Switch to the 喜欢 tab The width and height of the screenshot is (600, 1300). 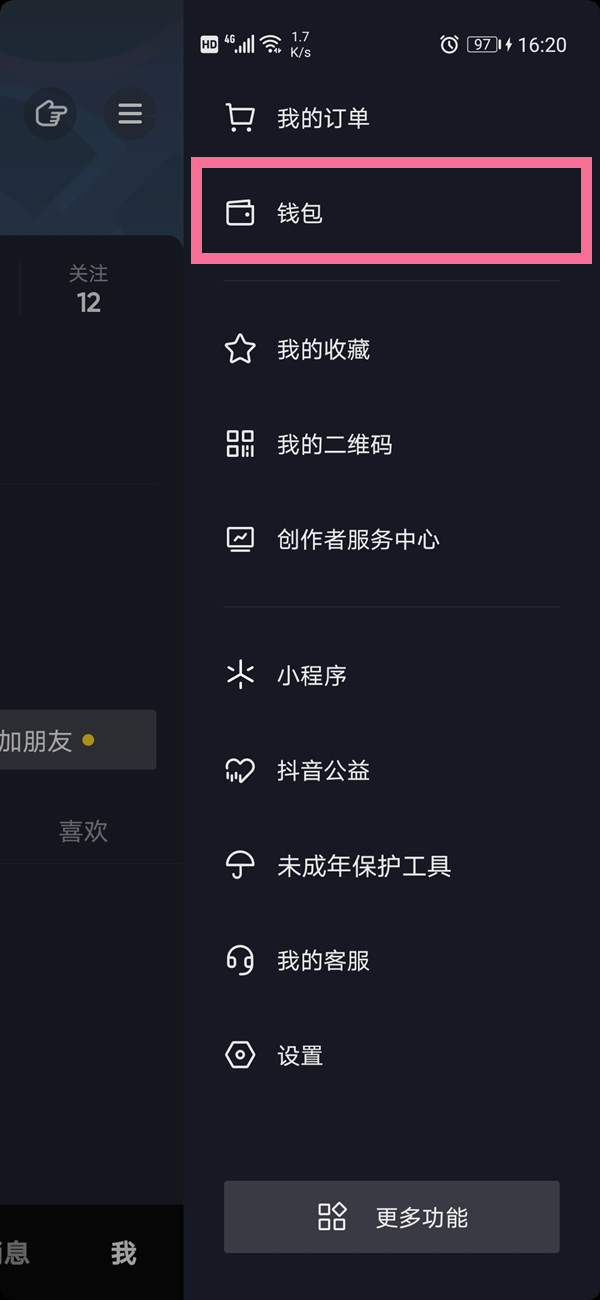83,831
